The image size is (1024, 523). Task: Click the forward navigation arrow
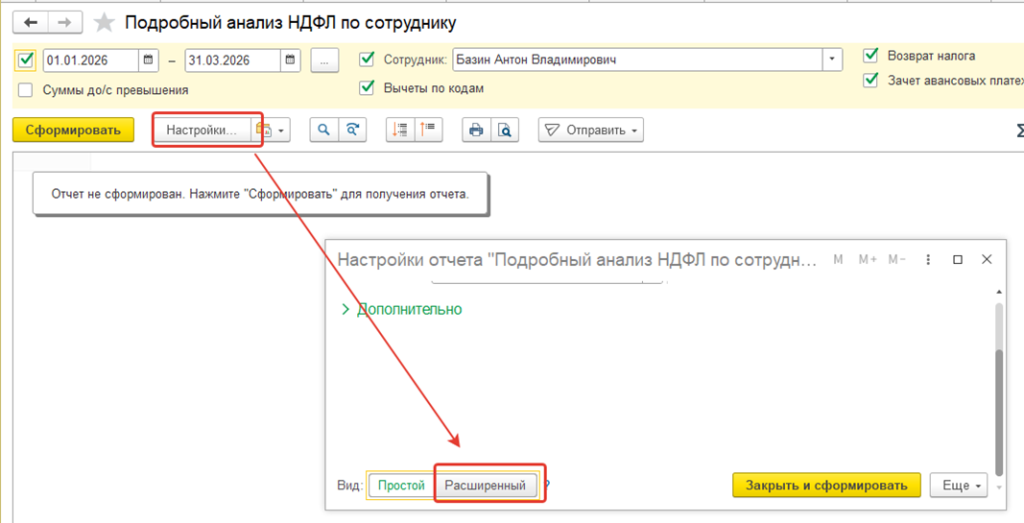65,23
